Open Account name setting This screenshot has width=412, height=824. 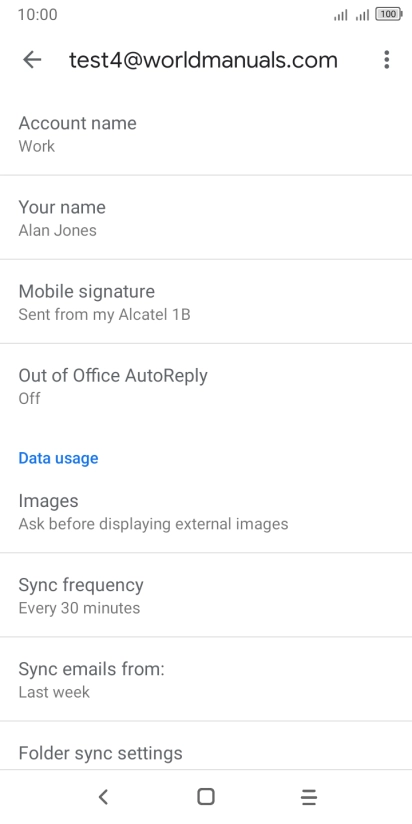(x=206, y=133)
